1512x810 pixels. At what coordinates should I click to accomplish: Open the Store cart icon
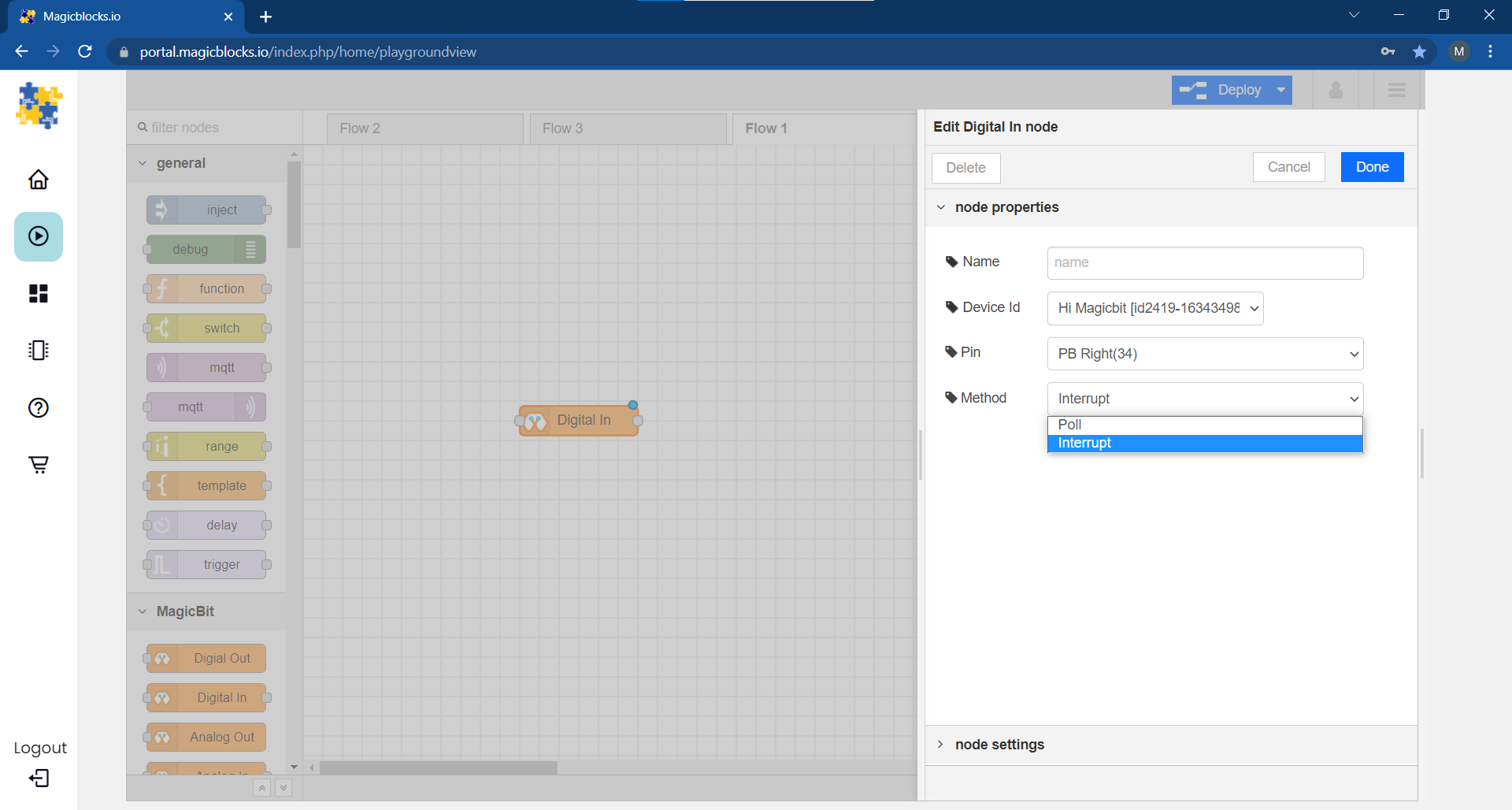pos(37,464)
